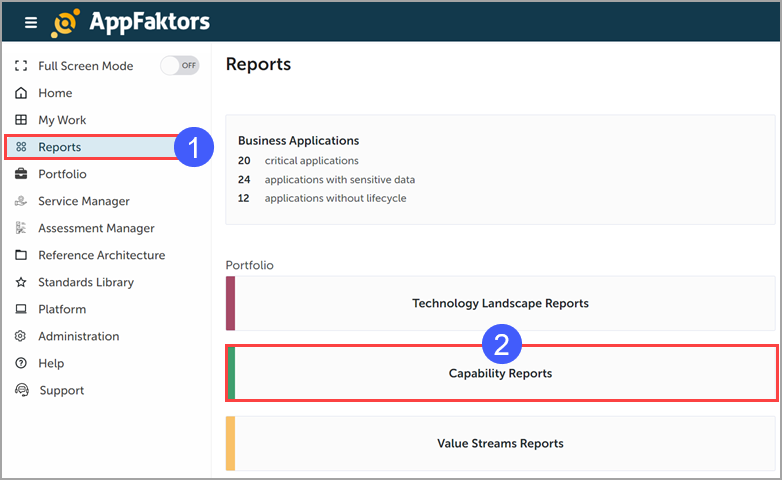Open the Reports menu item
The height and width of the screenshot is (480, 782).
pyautogui.click(x=60, y=147)
